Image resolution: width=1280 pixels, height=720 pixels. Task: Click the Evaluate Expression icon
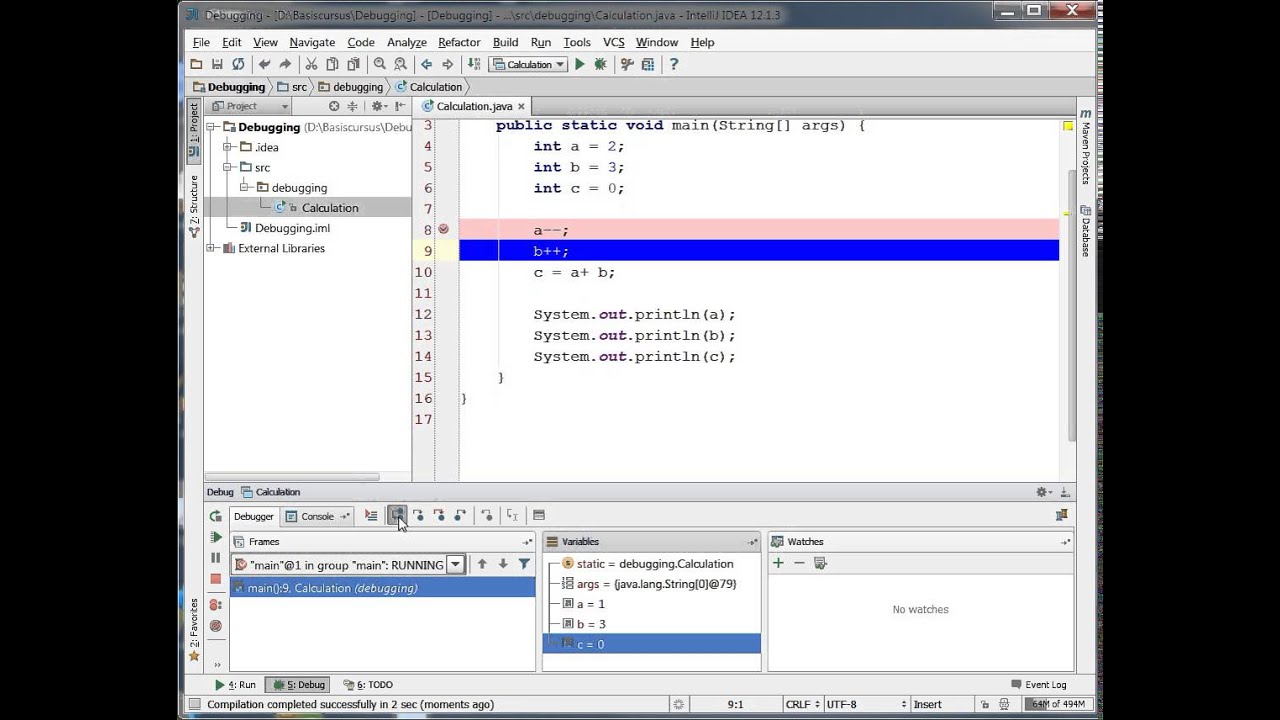539,515
